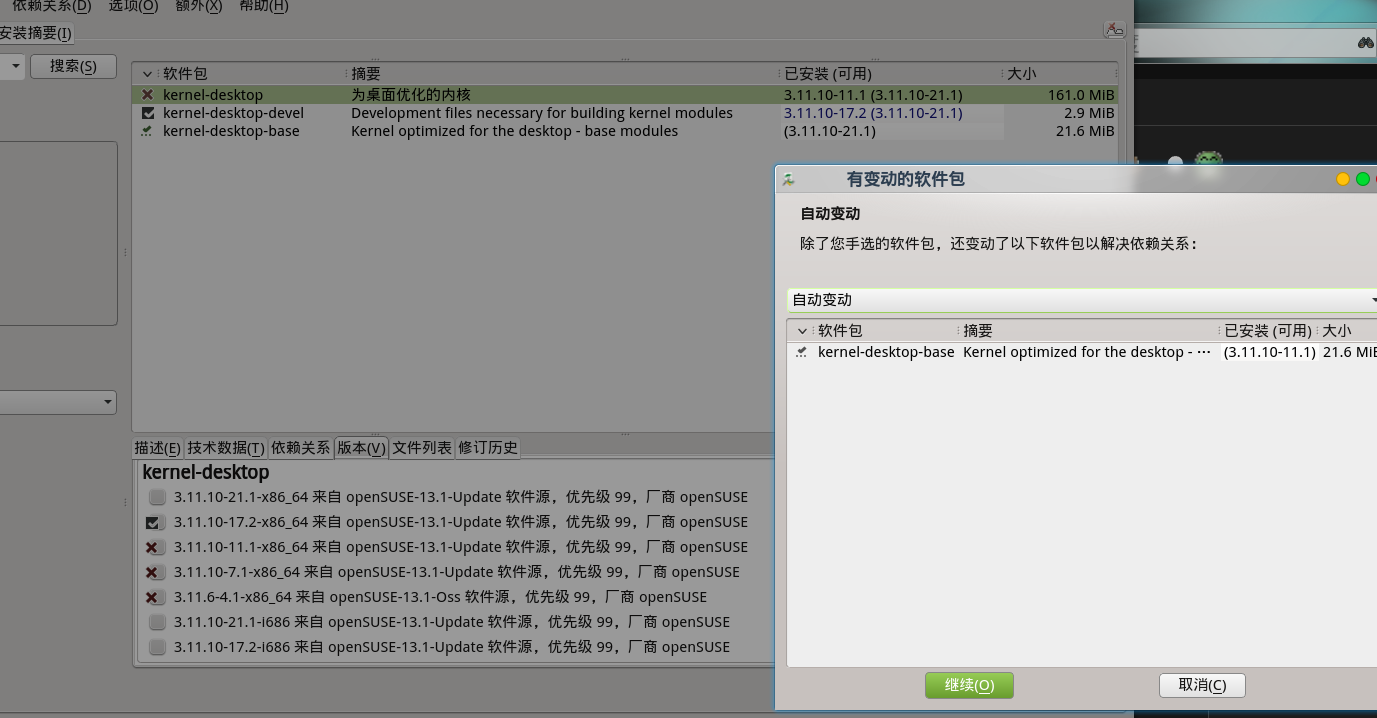Image resolution: width=1377 pixels, height=718 pixels.
Task: Sort dialog table by 已安装 (可用) column
Action: click(1268, 331)
